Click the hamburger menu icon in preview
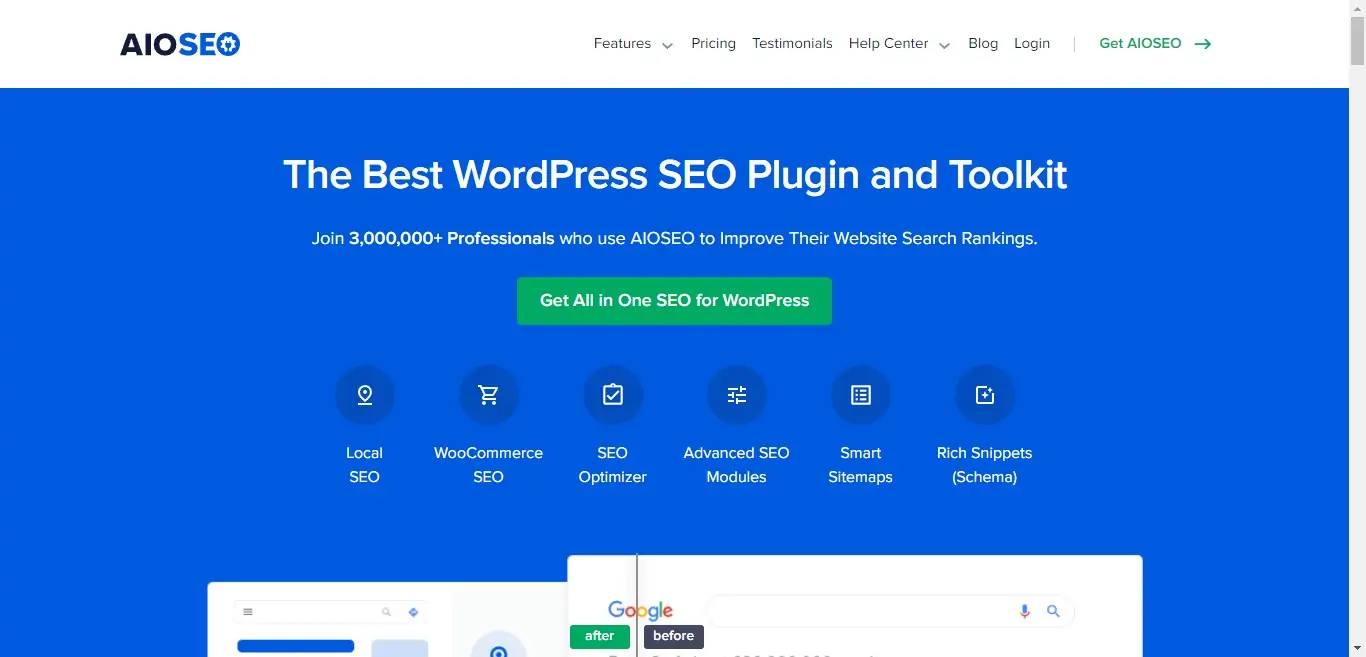1366x657 pixels. [248, 612]
